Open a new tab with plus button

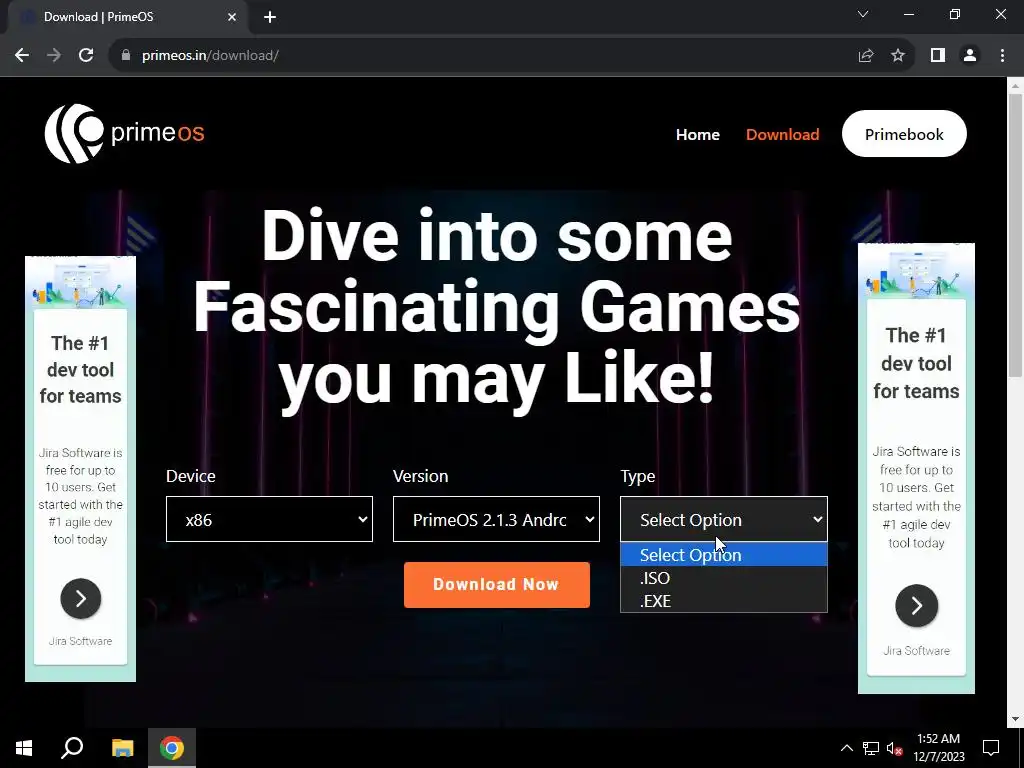tap(270, 17)
